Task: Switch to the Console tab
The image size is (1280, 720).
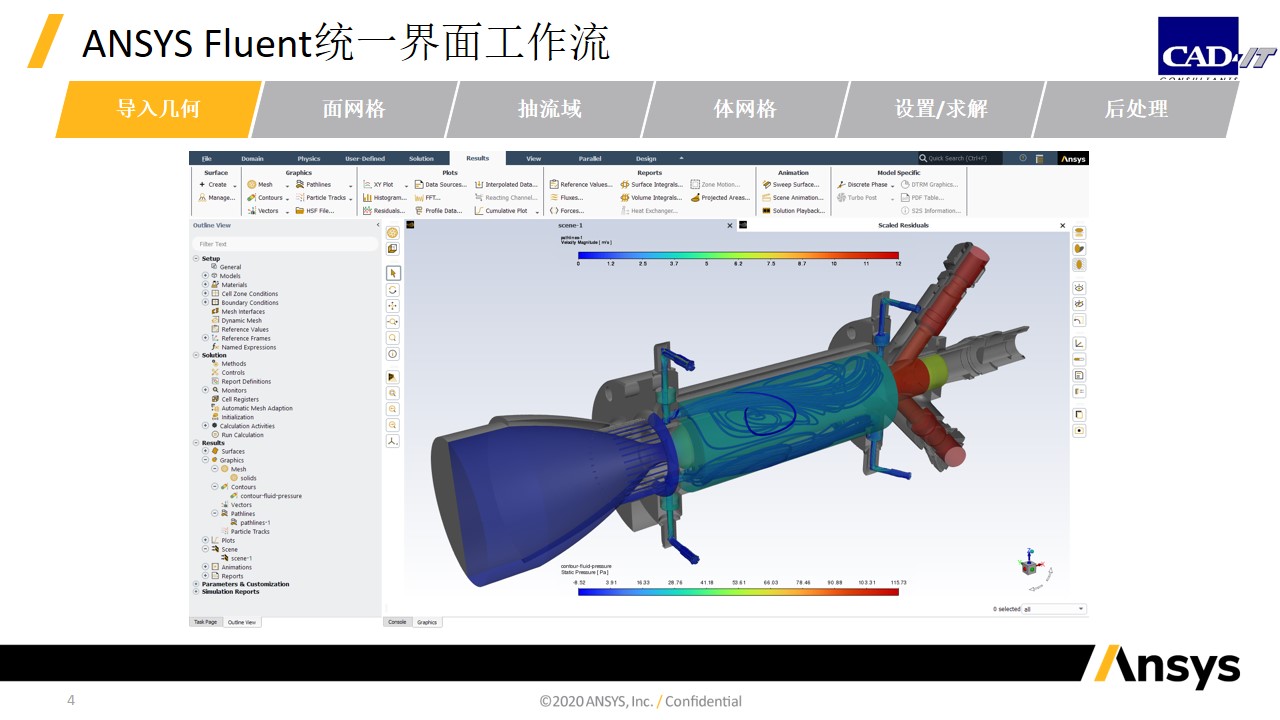Action: click(x=397, y=622)
